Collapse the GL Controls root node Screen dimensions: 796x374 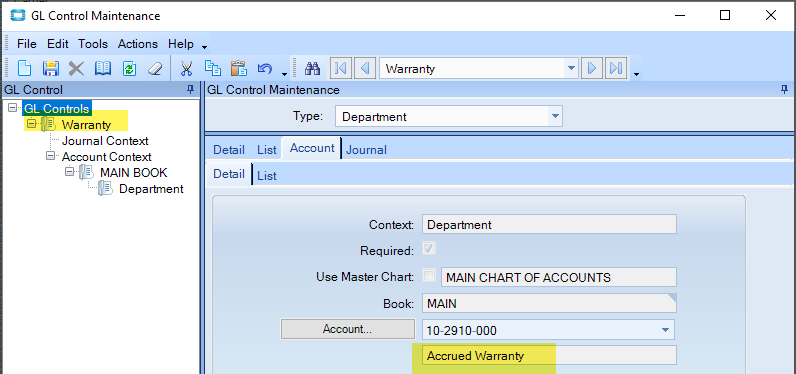tap(13, 108)
